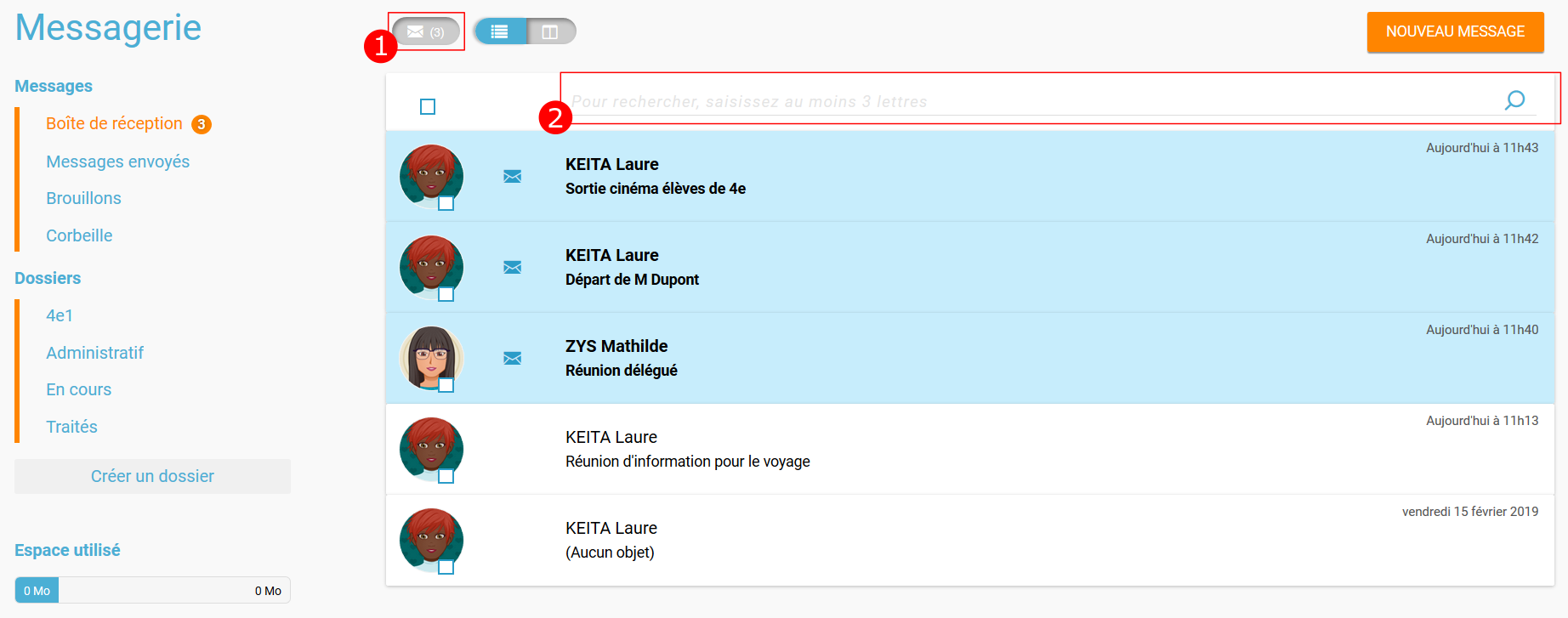The image size is (1568, 618).
Task: Open the Corbeille folder
Action: pos(79,235)
